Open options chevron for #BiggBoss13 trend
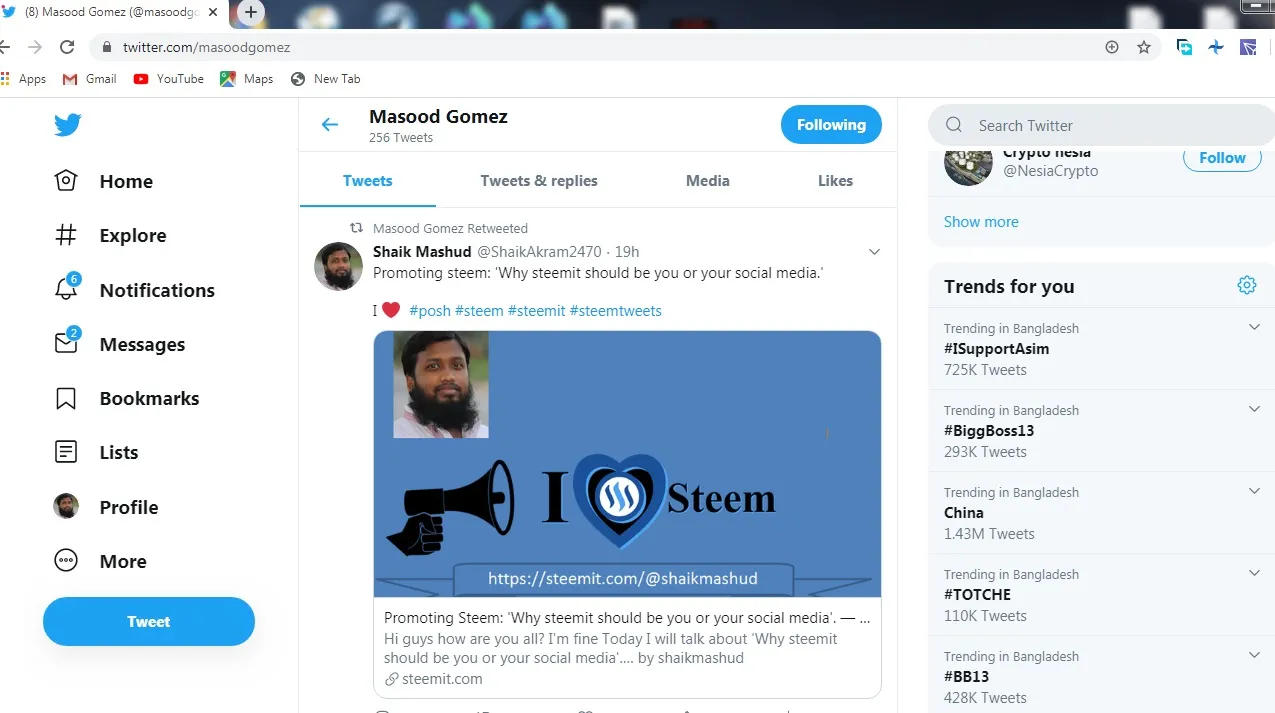This screenshot has width=1275, height=713. [x=1255, y=409]
